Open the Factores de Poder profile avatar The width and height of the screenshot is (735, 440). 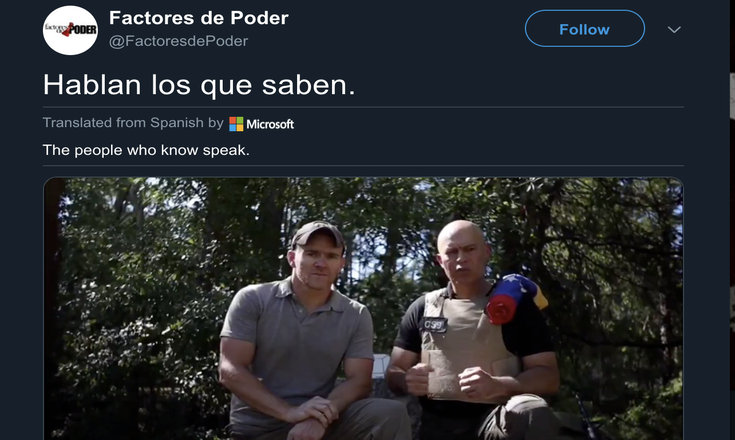coord(70,30)
